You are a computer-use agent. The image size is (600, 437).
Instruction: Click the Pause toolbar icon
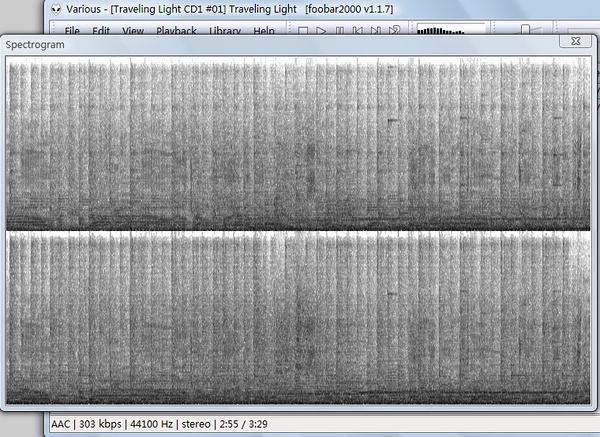[339, 31]
